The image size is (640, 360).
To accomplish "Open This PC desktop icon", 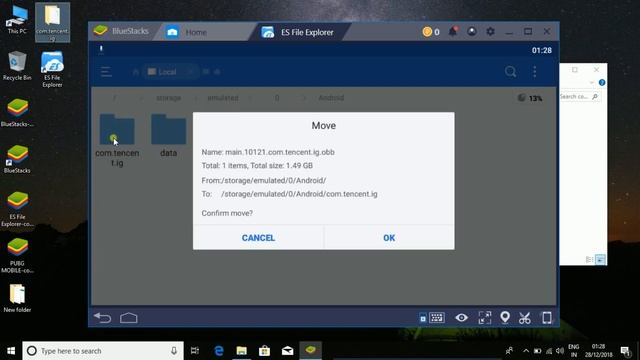I will 17,20.
